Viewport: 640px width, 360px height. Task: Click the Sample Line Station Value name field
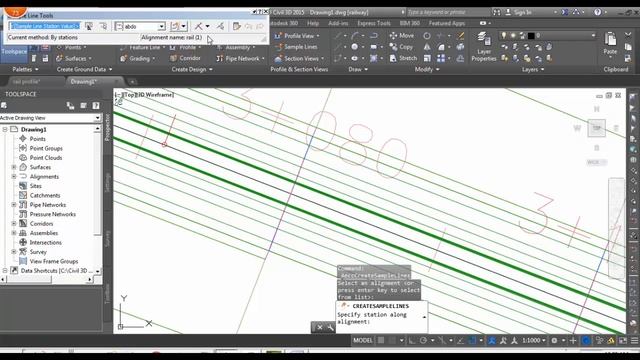tap(44, 27)
